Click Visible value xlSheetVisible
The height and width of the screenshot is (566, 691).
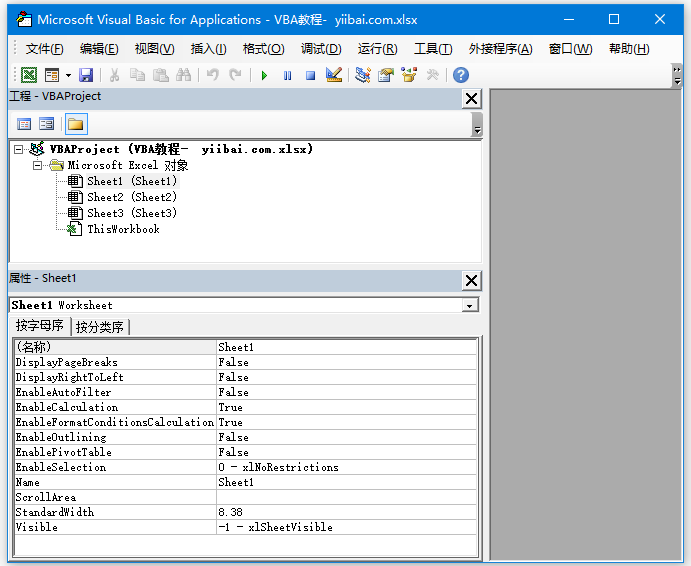[x=346, y=527]
